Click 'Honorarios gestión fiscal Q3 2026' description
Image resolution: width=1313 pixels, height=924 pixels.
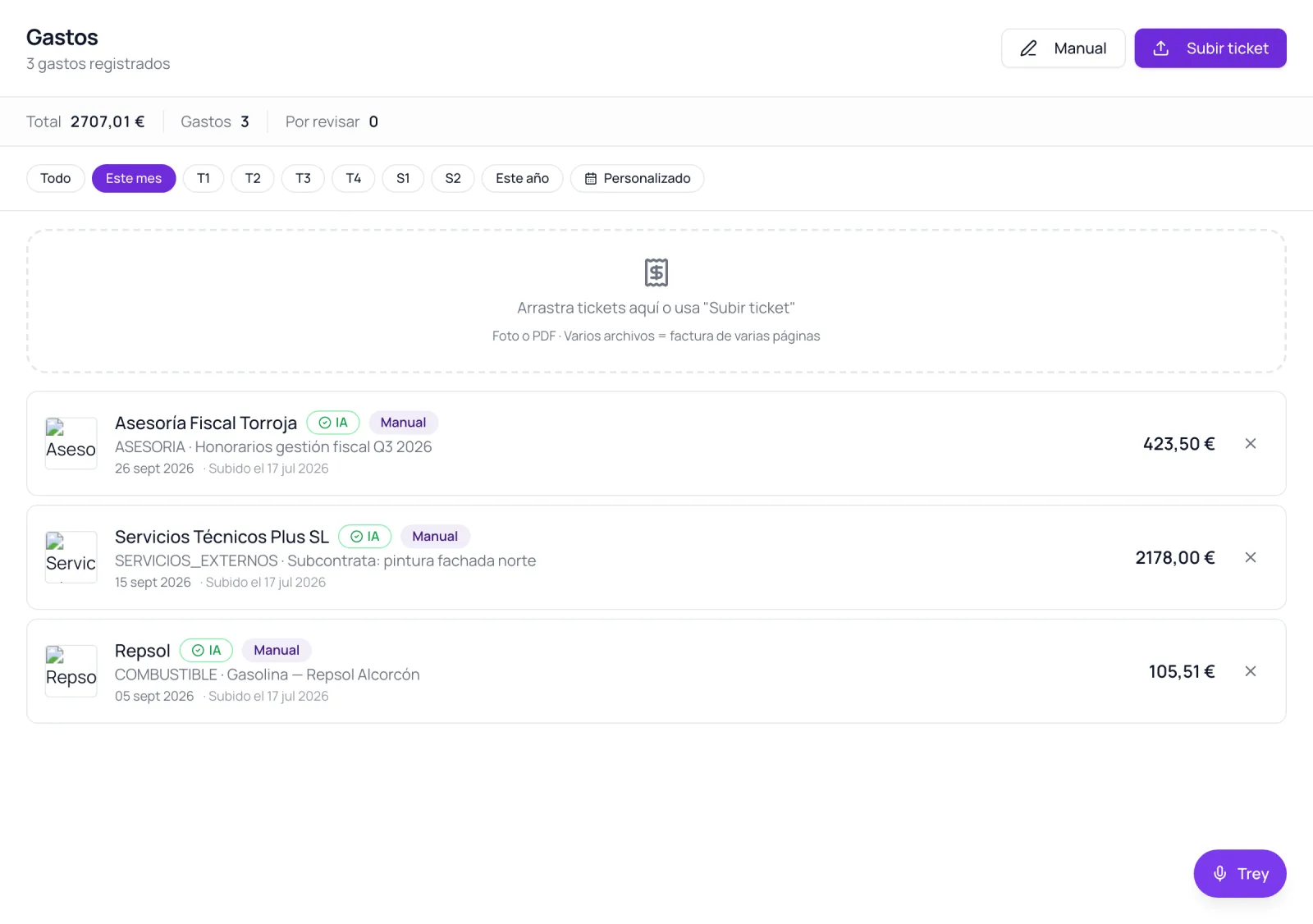pyautogui.click(x=313, y=447)
